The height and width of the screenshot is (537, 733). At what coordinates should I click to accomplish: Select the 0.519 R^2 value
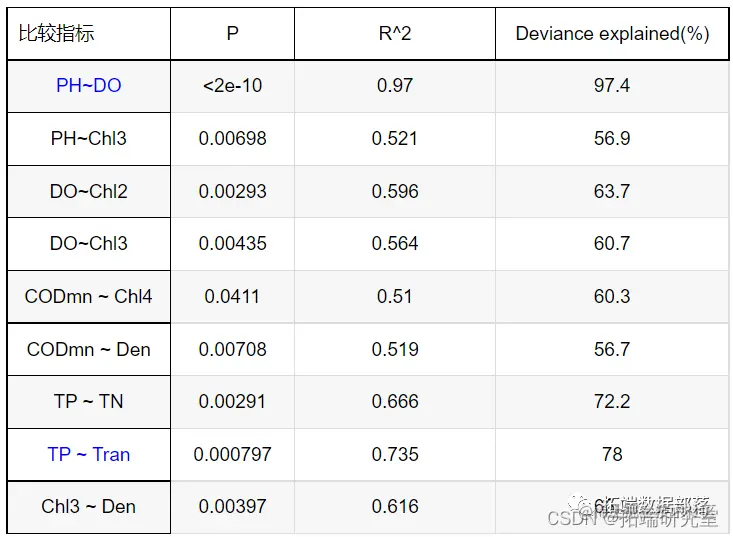pos(395,349)
